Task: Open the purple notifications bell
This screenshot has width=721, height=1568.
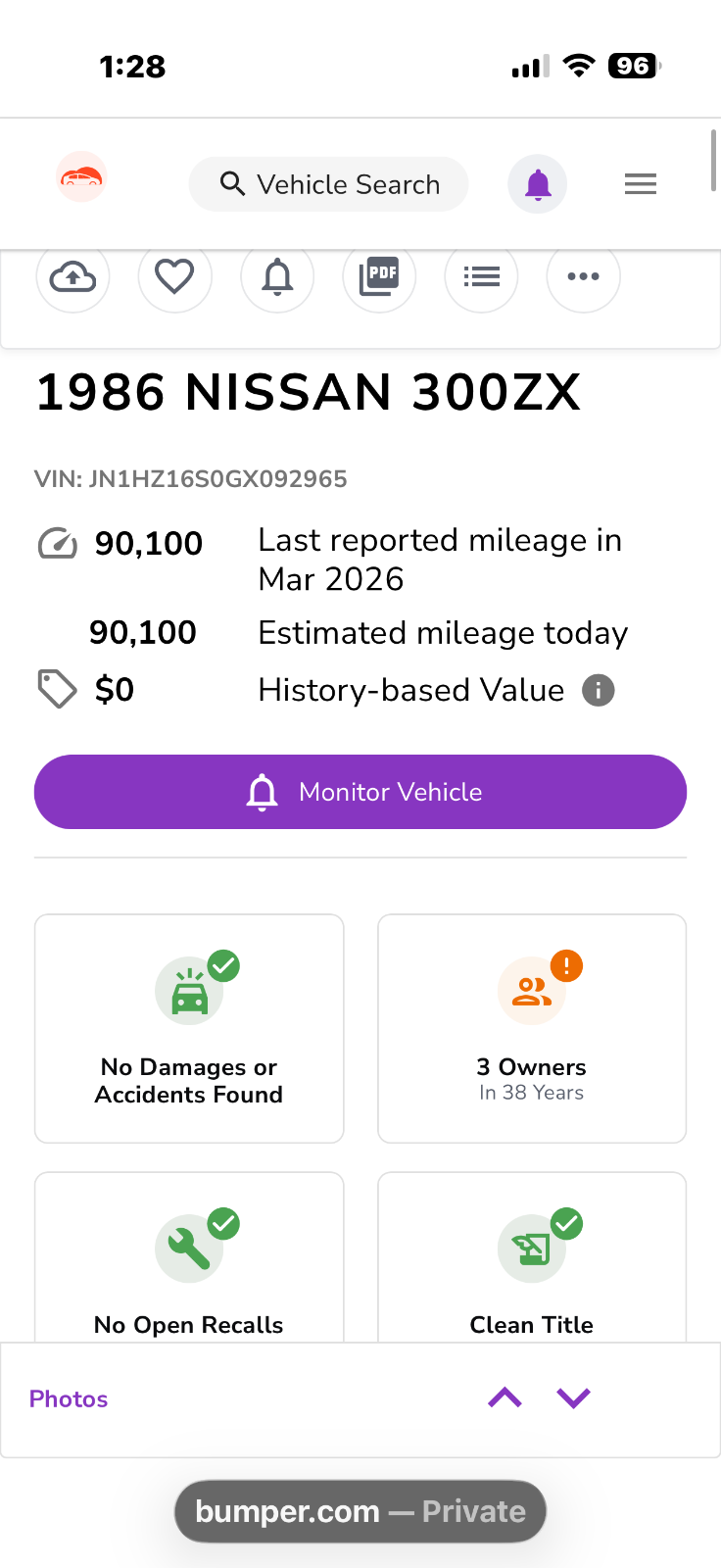Action: click(537, 184)
